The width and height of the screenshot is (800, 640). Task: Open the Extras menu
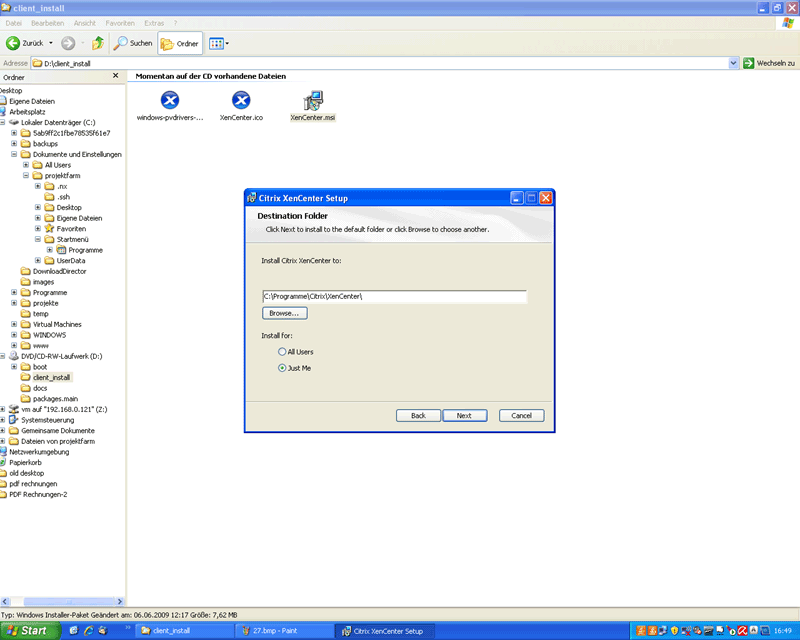click(154, 23)
